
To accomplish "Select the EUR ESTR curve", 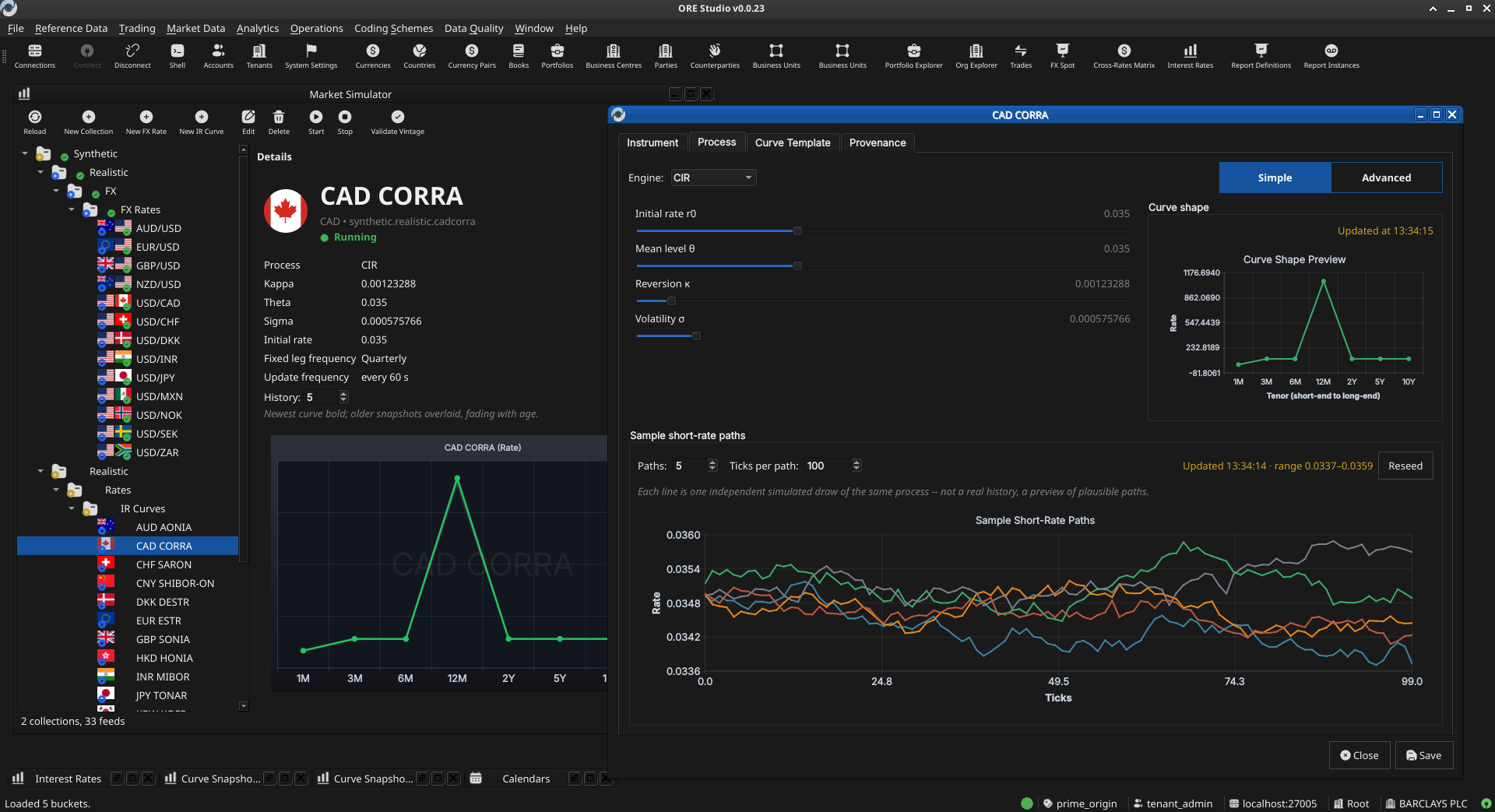I will [159, 620].
